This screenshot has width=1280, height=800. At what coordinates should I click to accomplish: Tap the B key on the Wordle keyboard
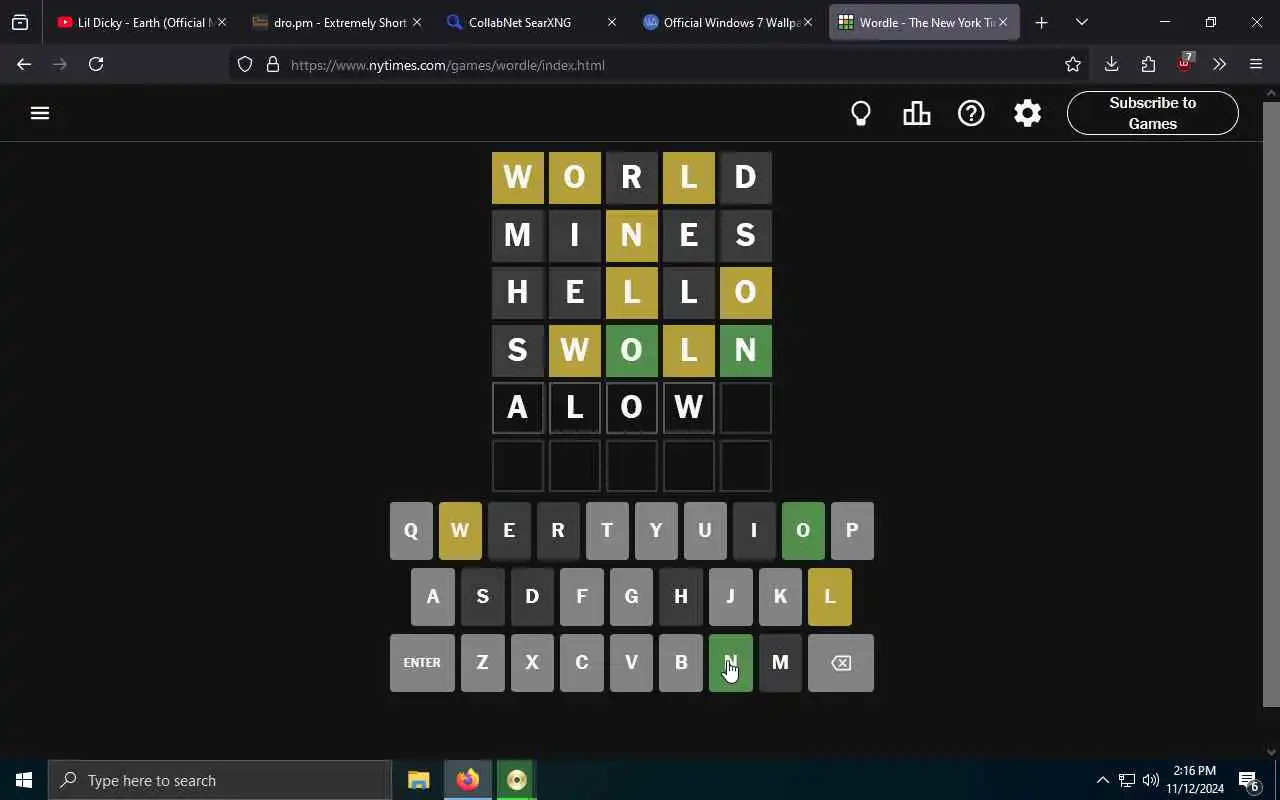[681, 663]
